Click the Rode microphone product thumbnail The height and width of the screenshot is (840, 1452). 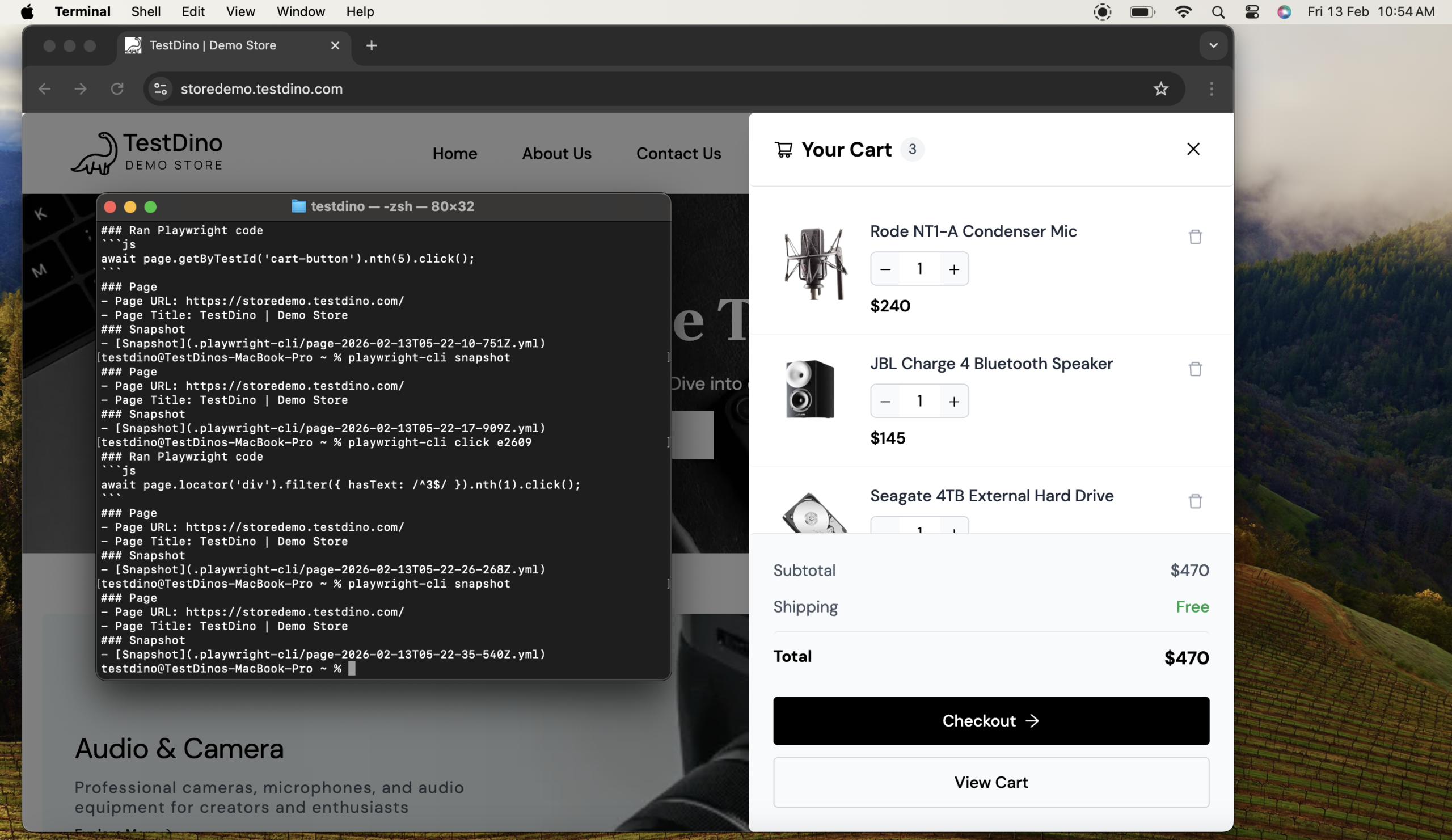tap(814, 263)
